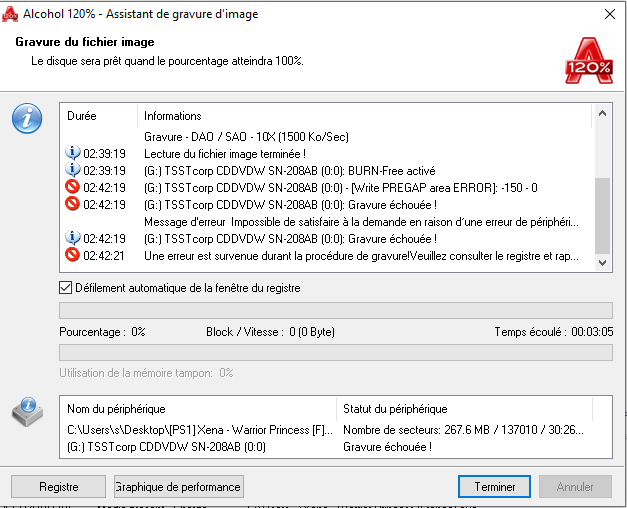
Task: Click log scrollbar down arrow
Action: click(x=602, y=263)
